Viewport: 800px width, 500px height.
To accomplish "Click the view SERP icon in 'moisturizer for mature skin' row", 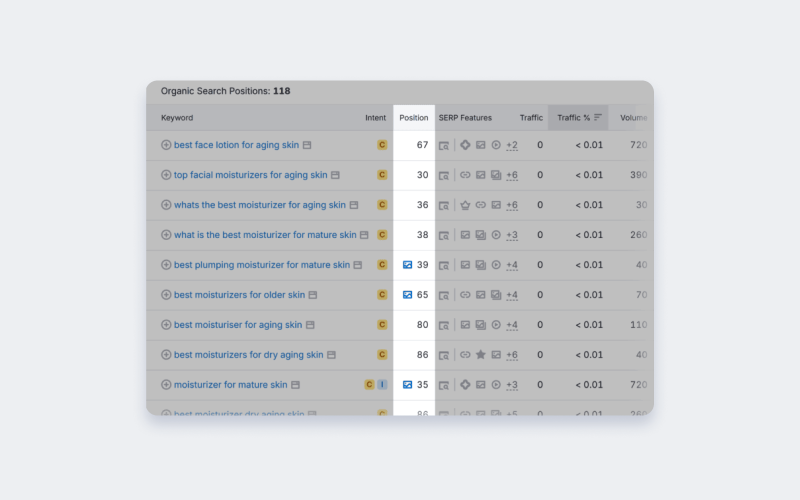I will (x=444, y=385).
